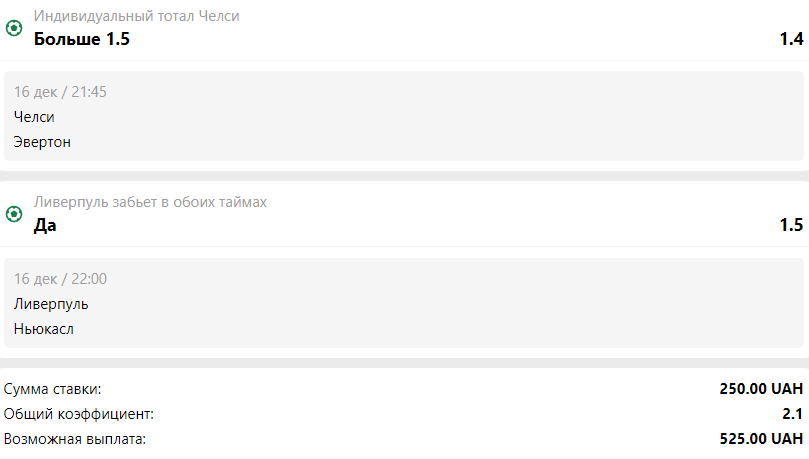Open the Эвертон team name

click(42, 142)
